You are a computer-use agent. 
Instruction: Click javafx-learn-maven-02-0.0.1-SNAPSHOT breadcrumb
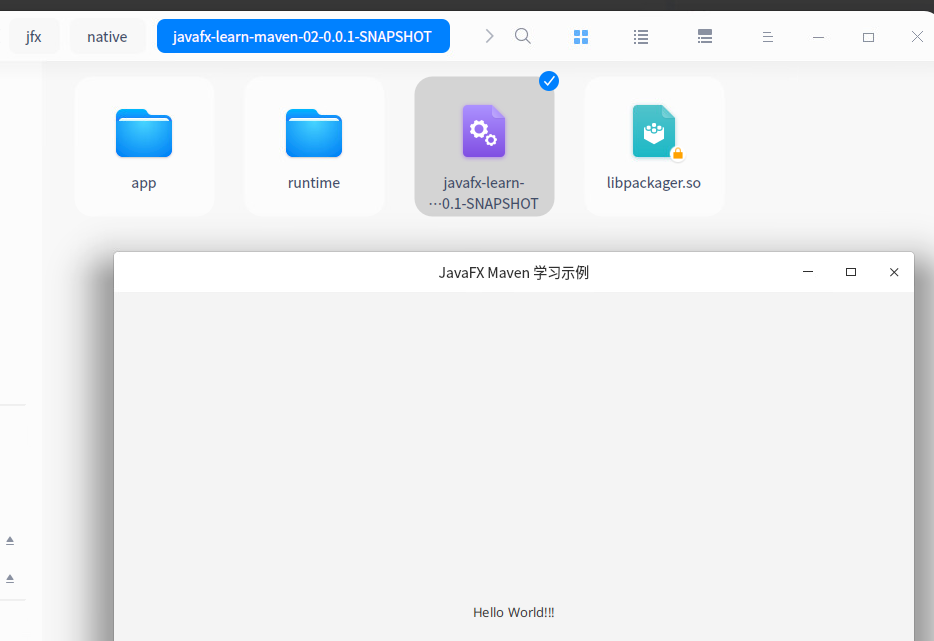click(303, 36)
